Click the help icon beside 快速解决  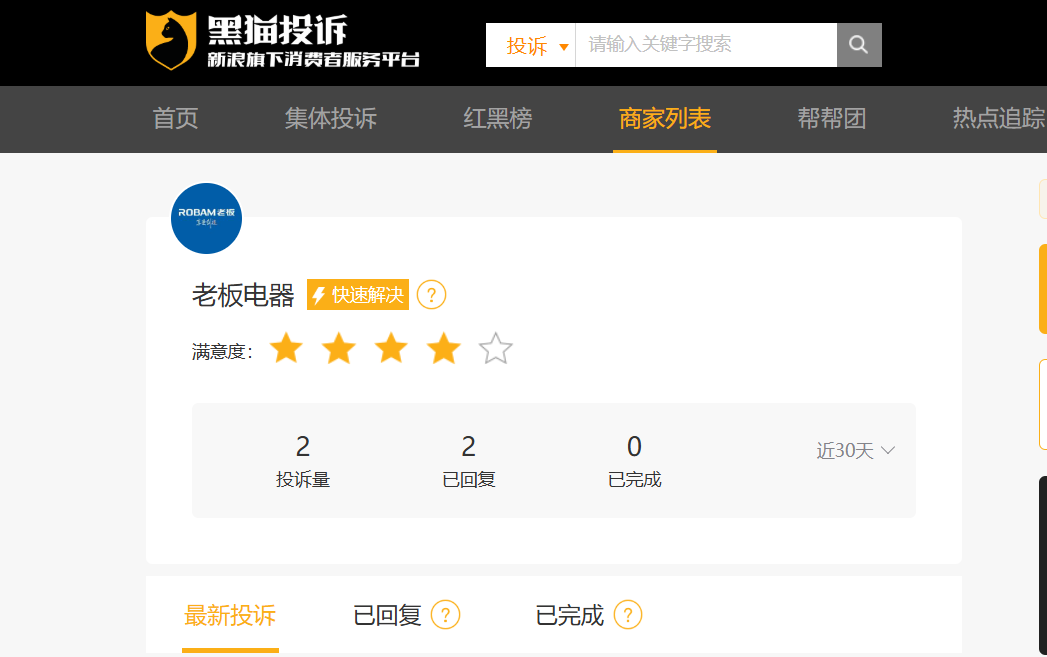point(431,294)
